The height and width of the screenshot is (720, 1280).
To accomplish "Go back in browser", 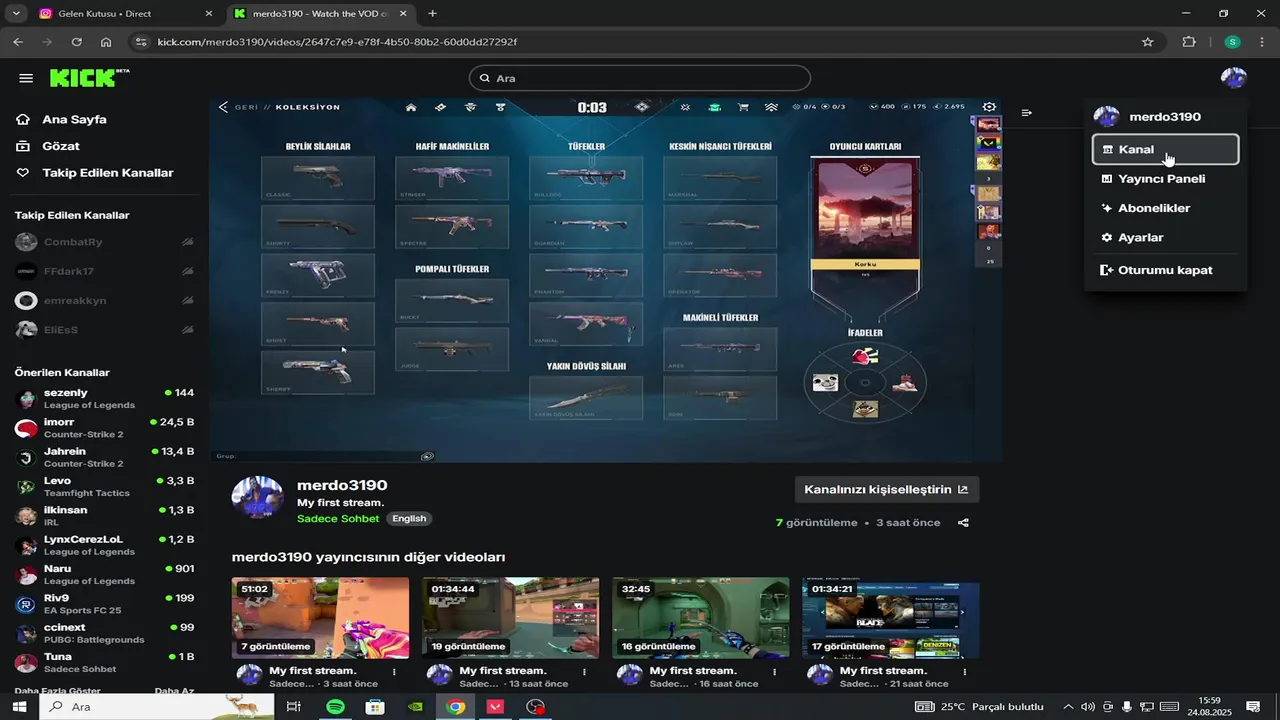I will (18, 42).
